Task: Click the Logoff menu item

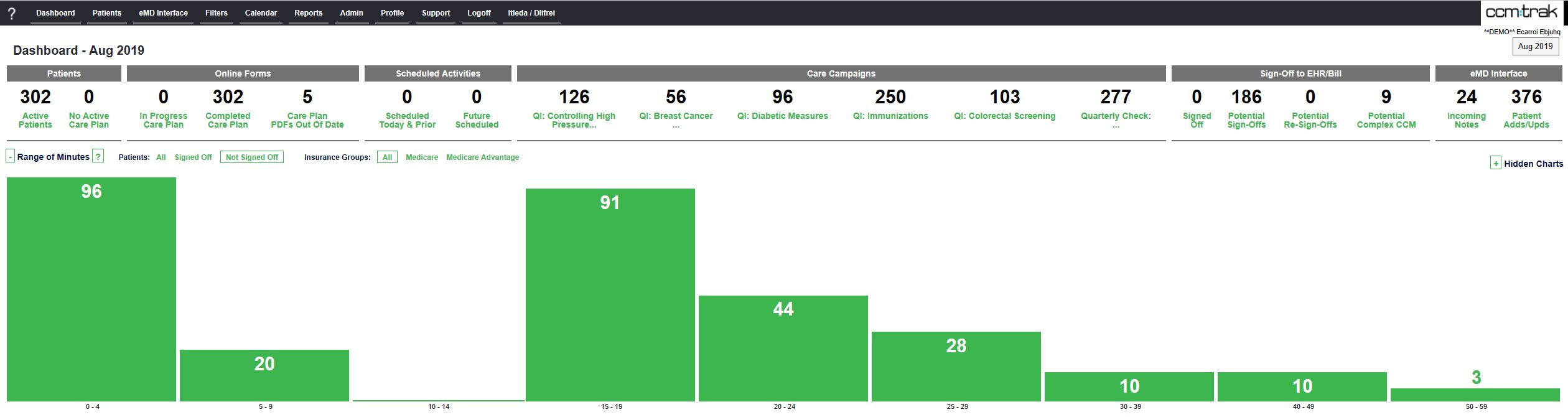Action: coord(478,13)
